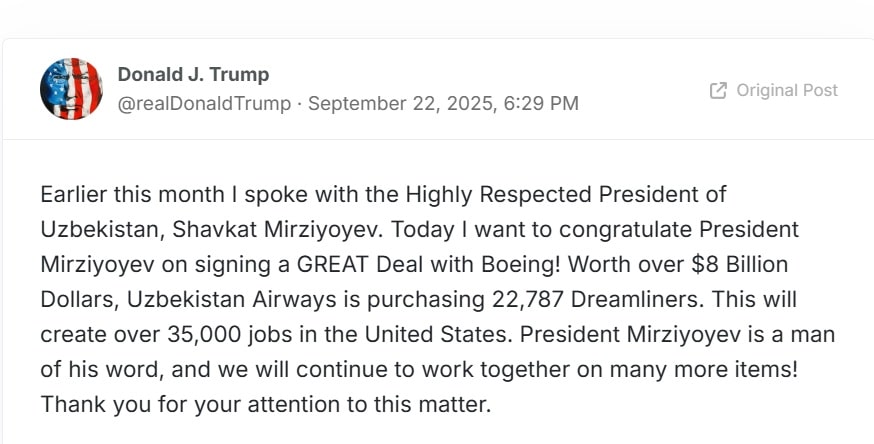874x444 pixels.
Task: Open the Original Post link
Action: click(x=774, y=91)
